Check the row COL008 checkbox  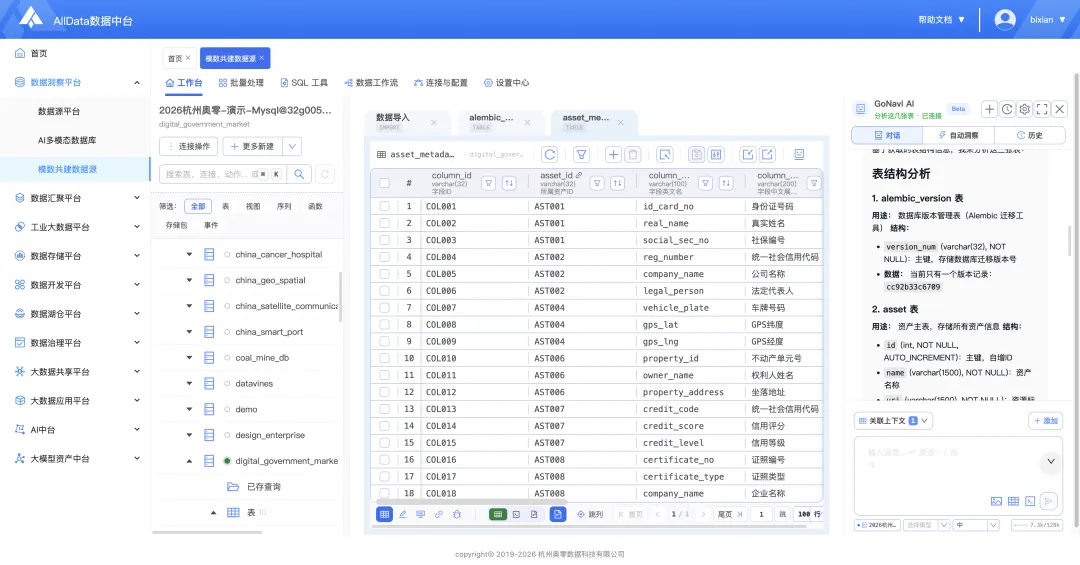point(384,325)
